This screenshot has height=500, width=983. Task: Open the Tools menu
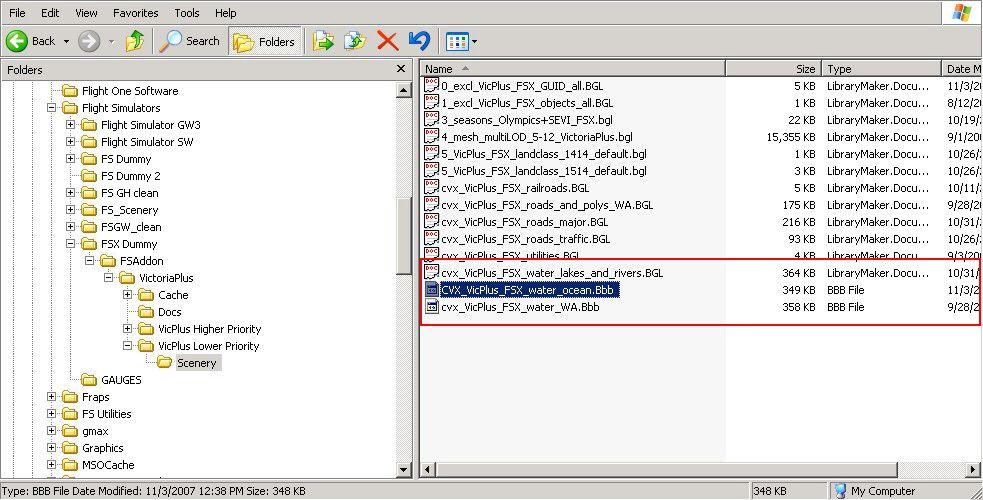click(187, 13)
